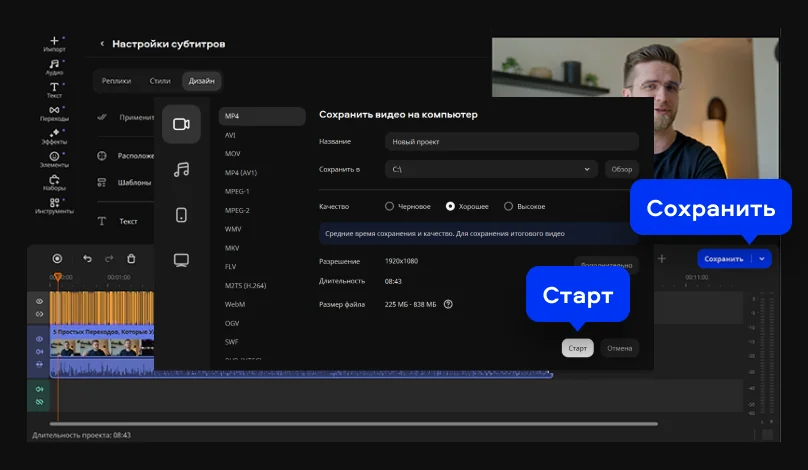The image size is (808, 470).
Task: Hide the top orange track with eye icon
Action: pos(40,301)
